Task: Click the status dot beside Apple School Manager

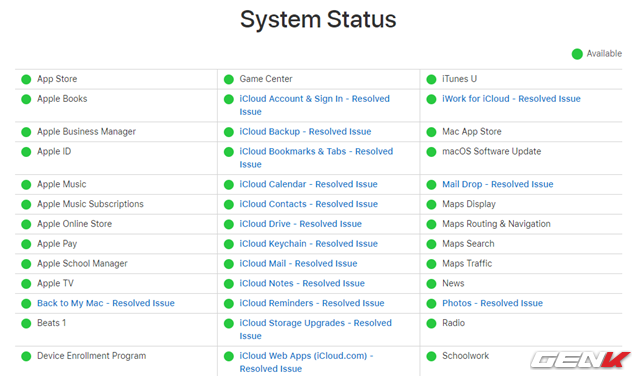Action: pos(26,264)
